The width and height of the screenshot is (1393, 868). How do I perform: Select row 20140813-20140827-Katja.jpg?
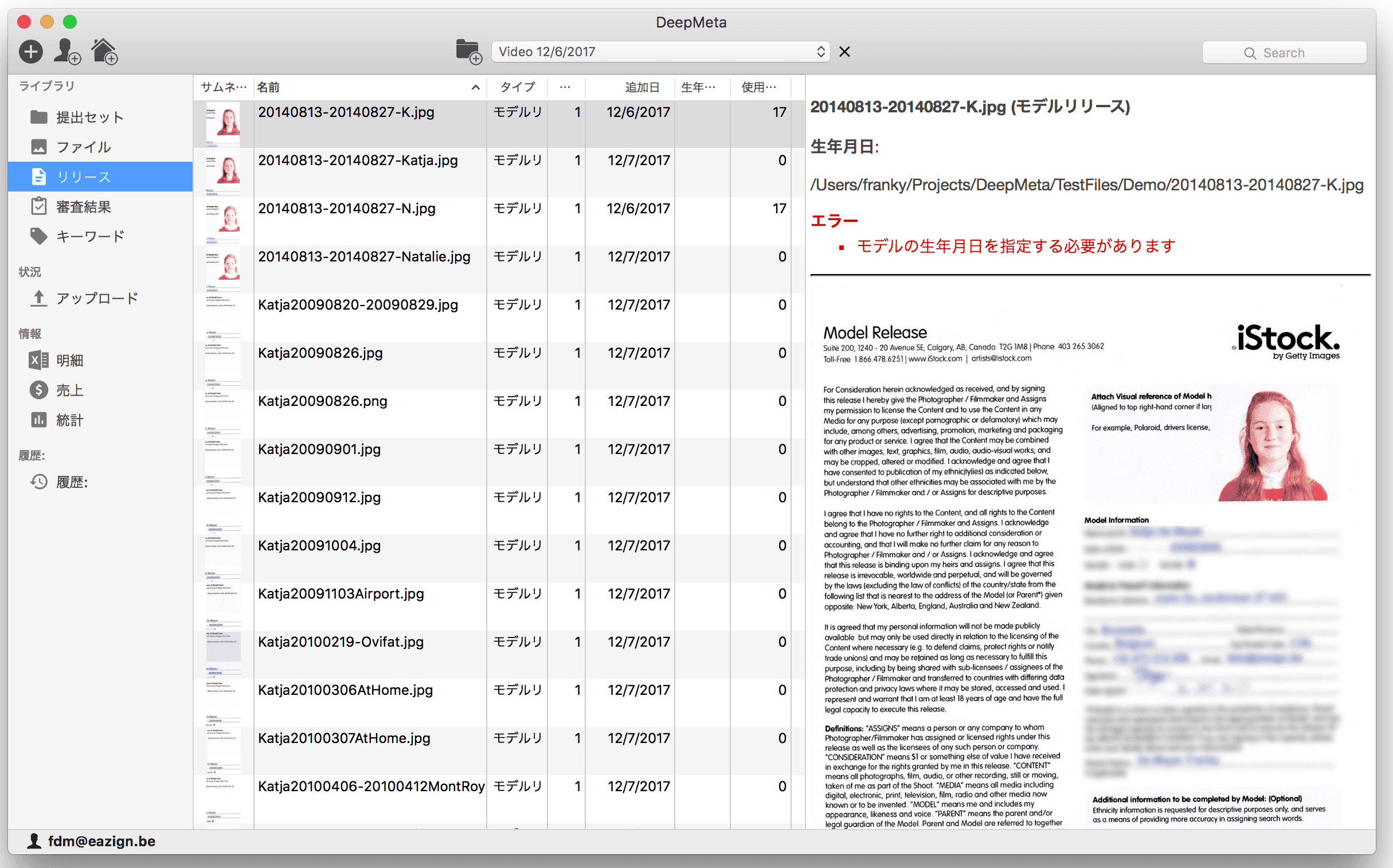[498, 172]
